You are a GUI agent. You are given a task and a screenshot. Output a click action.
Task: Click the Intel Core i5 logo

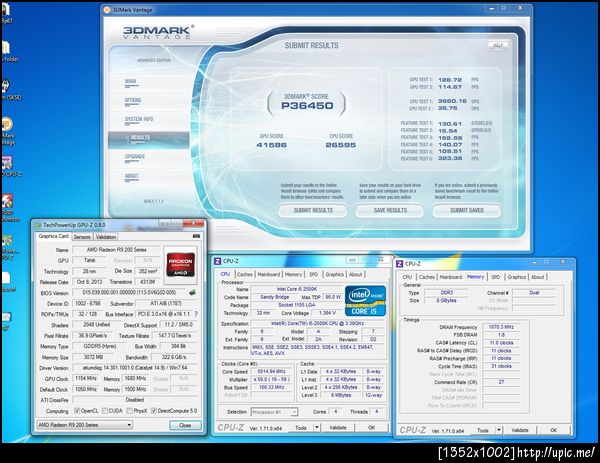click(365, 301)
